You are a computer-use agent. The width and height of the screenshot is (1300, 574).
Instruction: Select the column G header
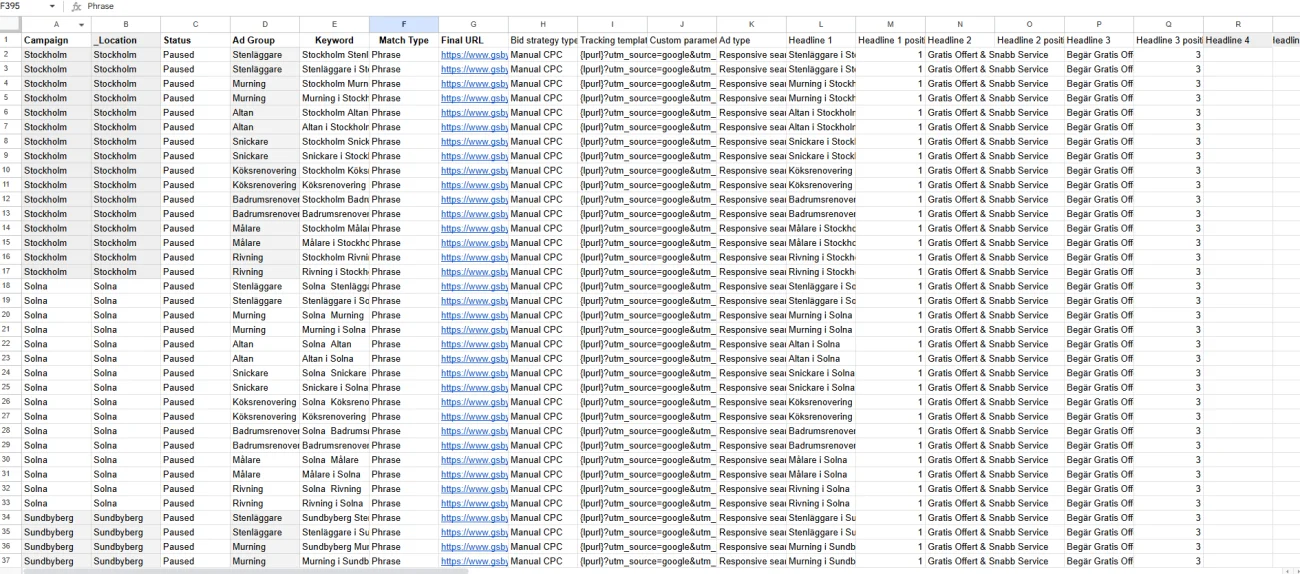473,24
